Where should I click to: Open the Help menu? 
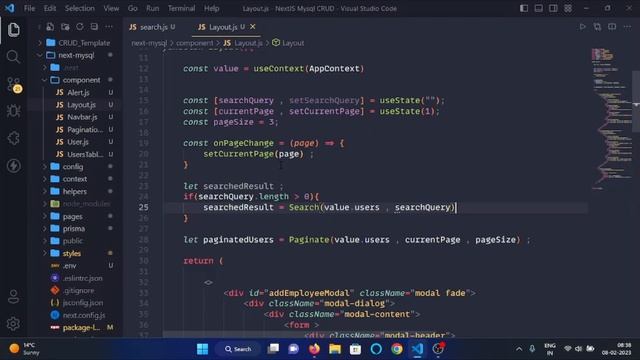pos(211,8)
